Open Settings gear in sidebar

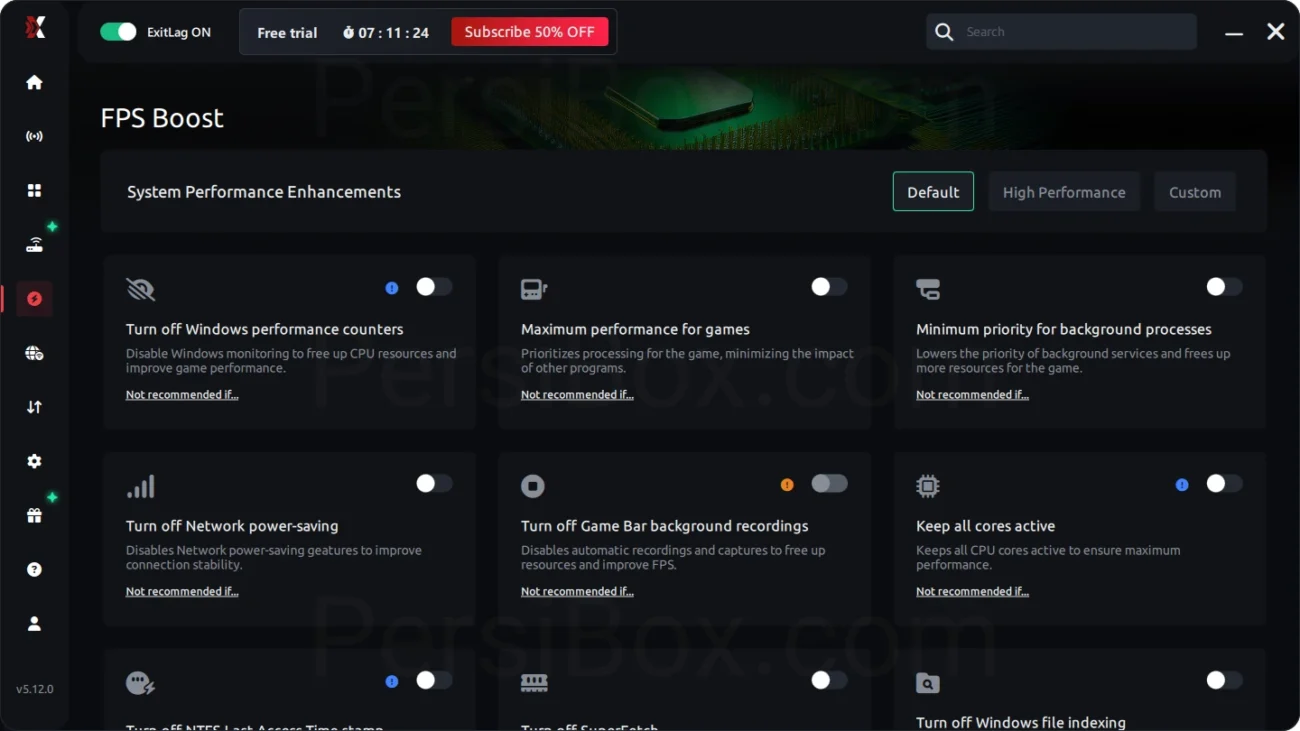click(35, 461)
